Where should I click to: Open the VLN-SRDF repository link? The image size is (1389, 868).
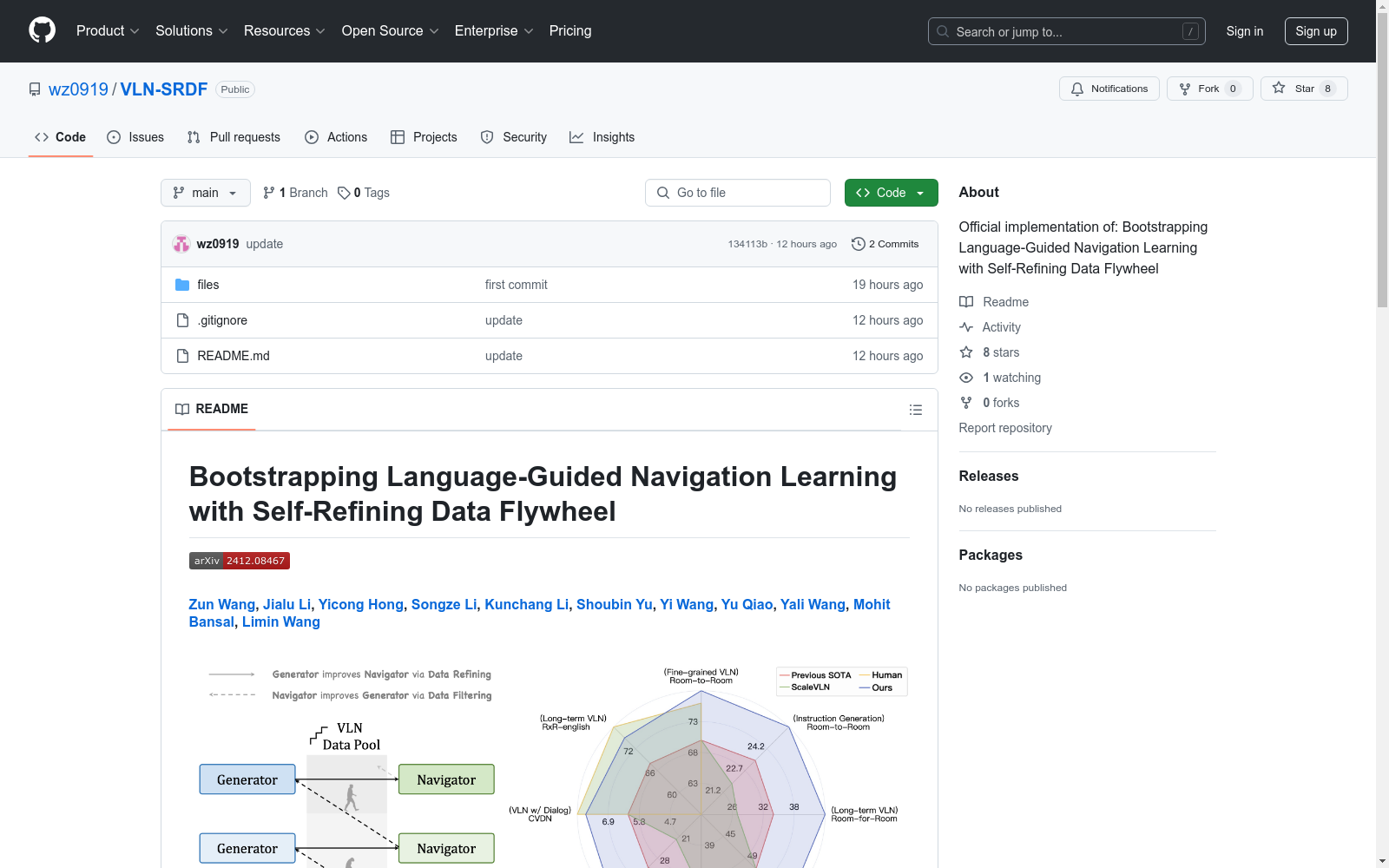click(x=164, y=89)
